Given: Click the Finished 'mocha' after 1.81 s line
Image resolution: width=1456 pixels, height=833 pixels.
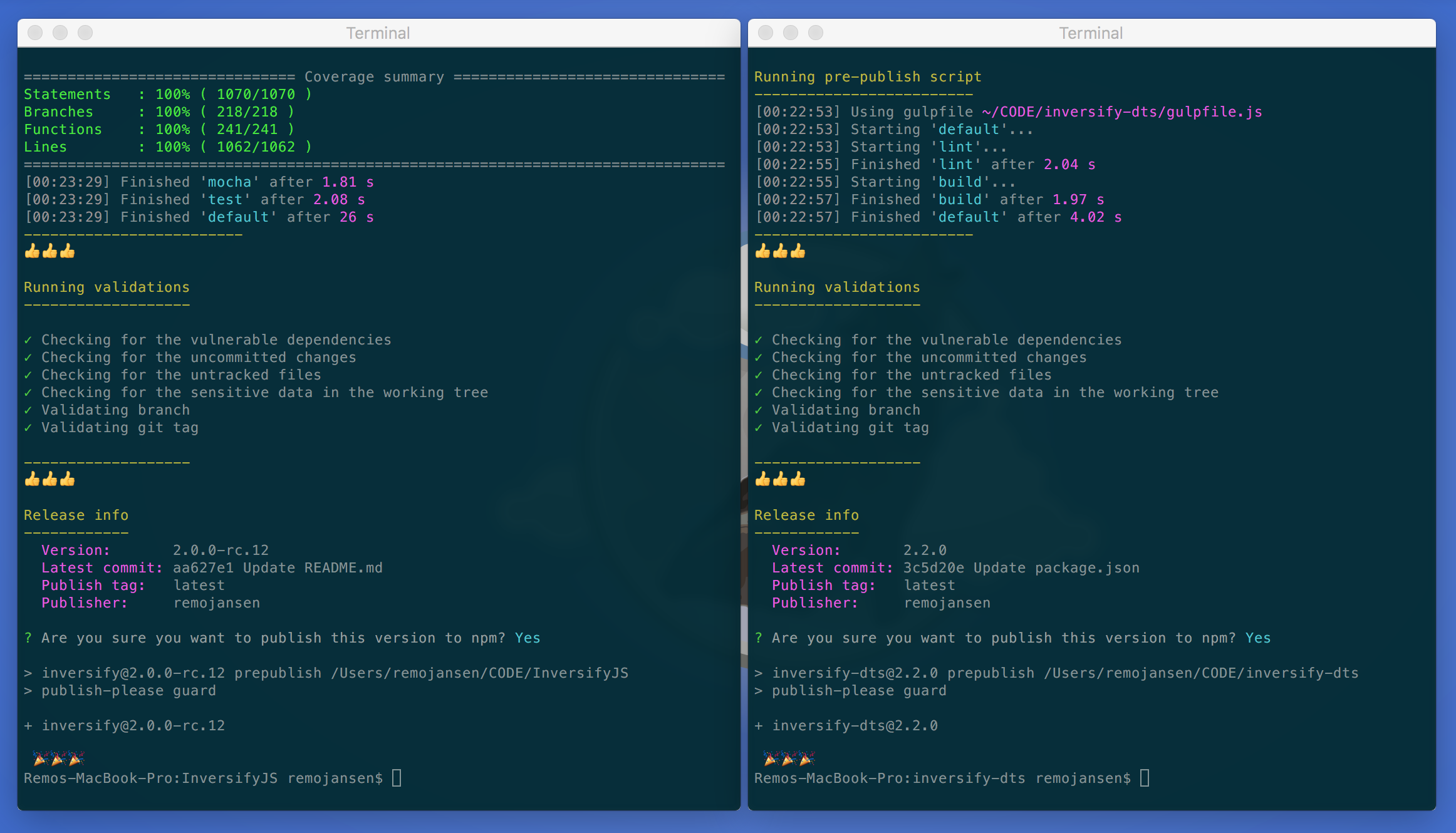Looking at the screenshot, I should pyautogui.click(x=199, y=182).
